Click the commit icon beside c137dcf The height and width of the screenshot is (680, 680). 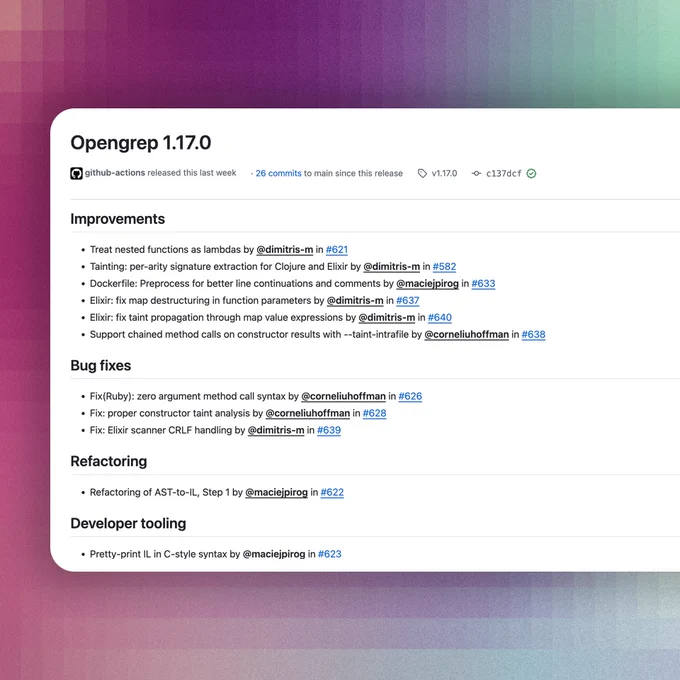point(476,173)
